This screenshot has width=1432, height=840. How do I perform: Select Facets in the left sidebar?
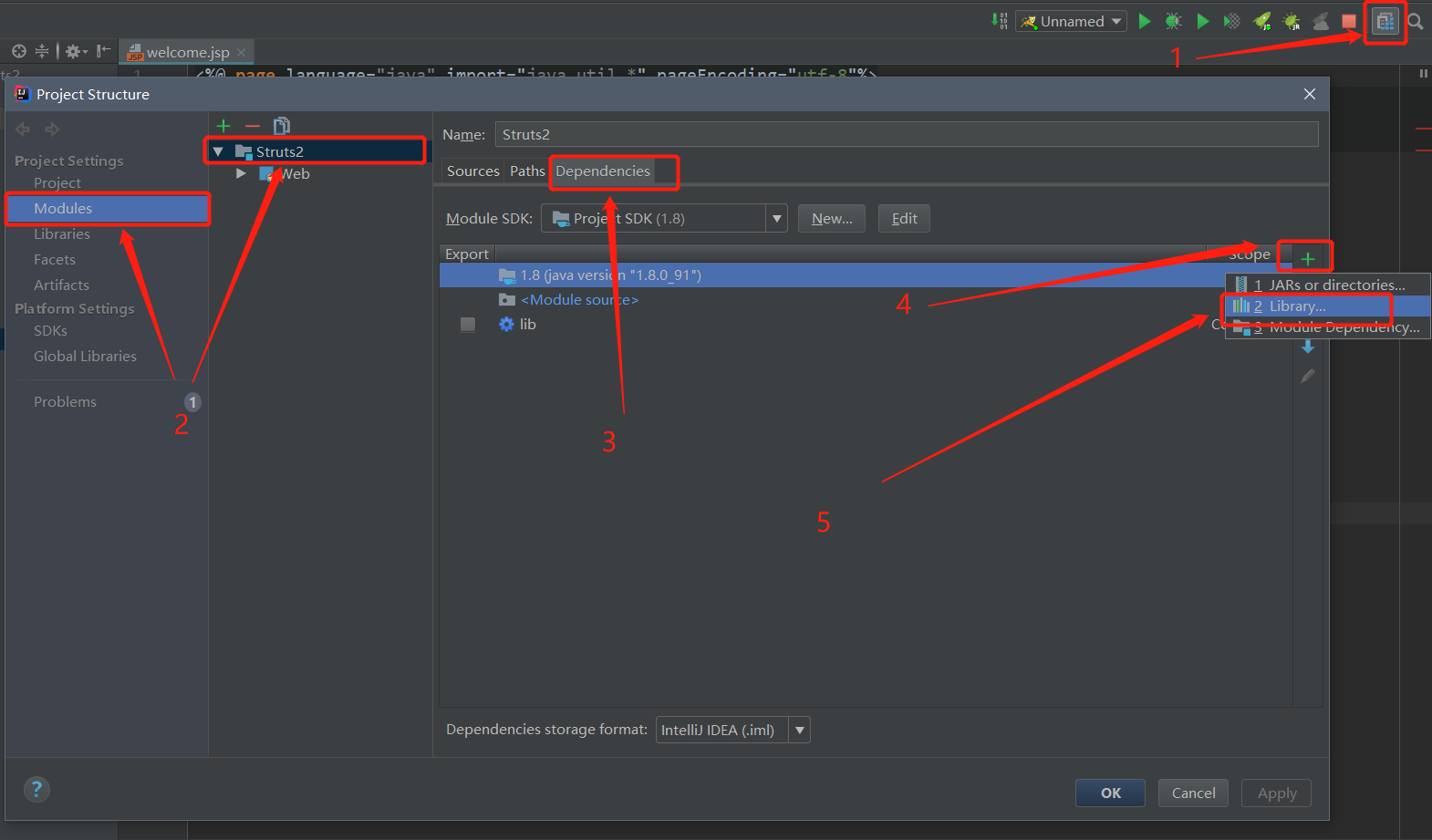point(55,259)
